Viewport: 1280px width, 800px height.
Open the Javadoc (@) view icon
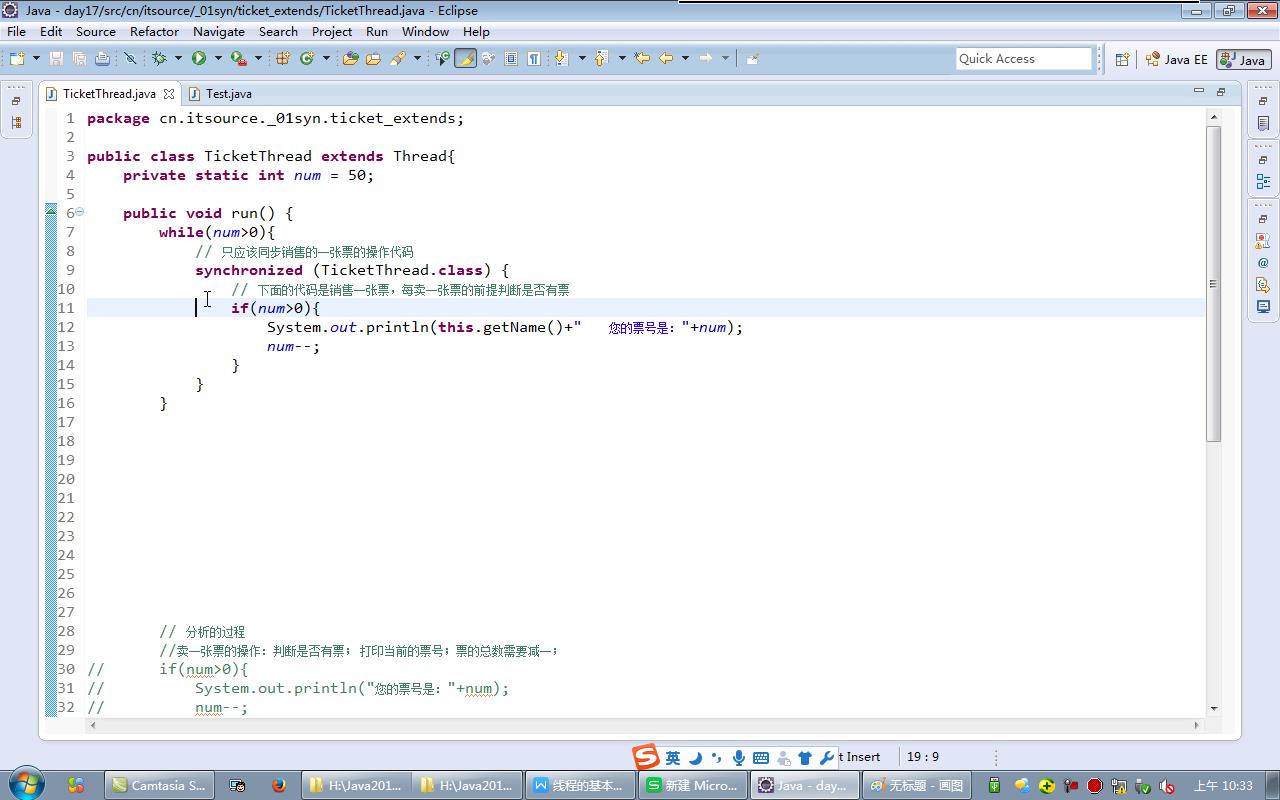[x=1263, y=263]
